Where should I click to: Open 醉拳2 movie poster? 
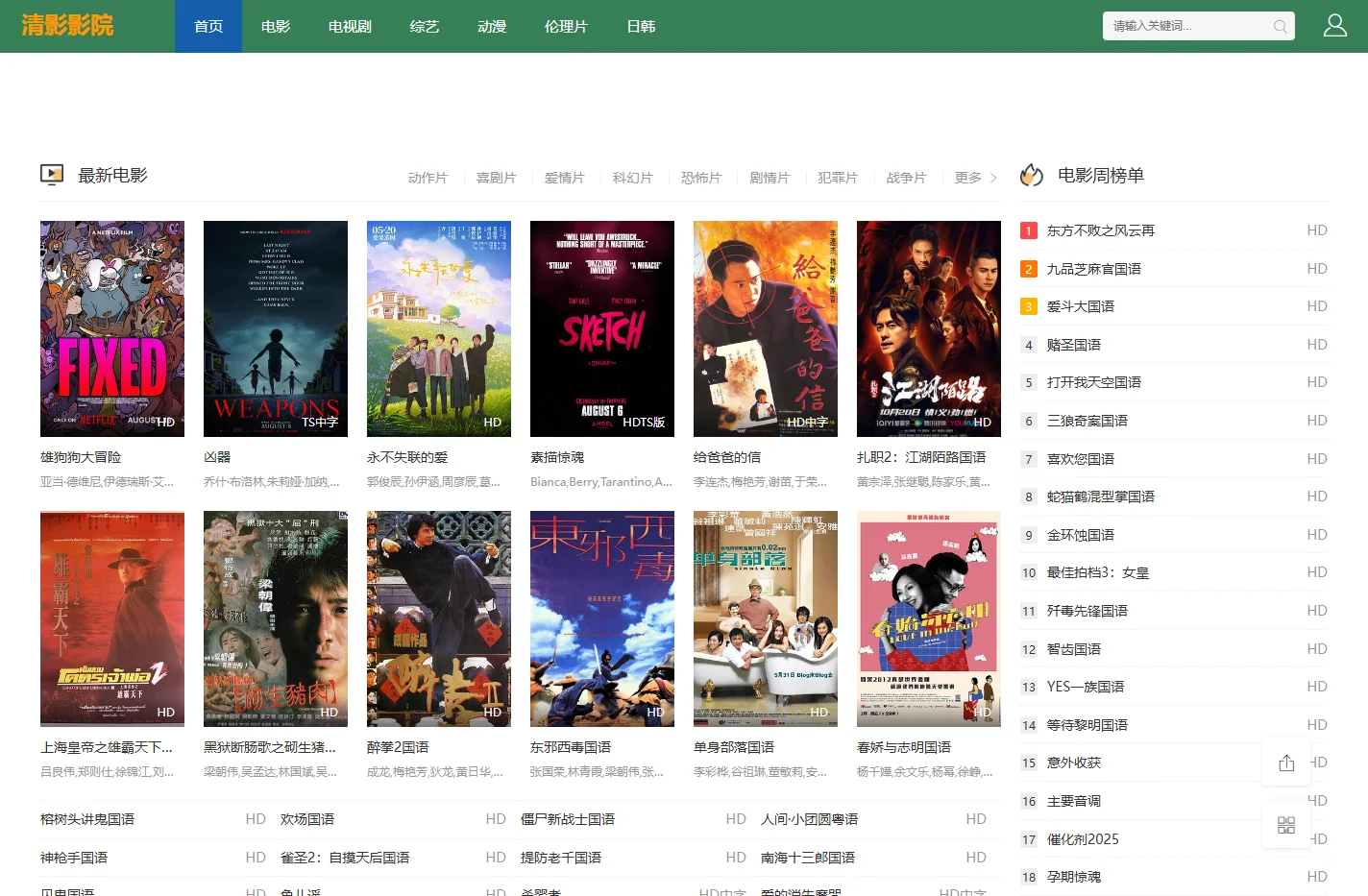[x=439, y=618]
